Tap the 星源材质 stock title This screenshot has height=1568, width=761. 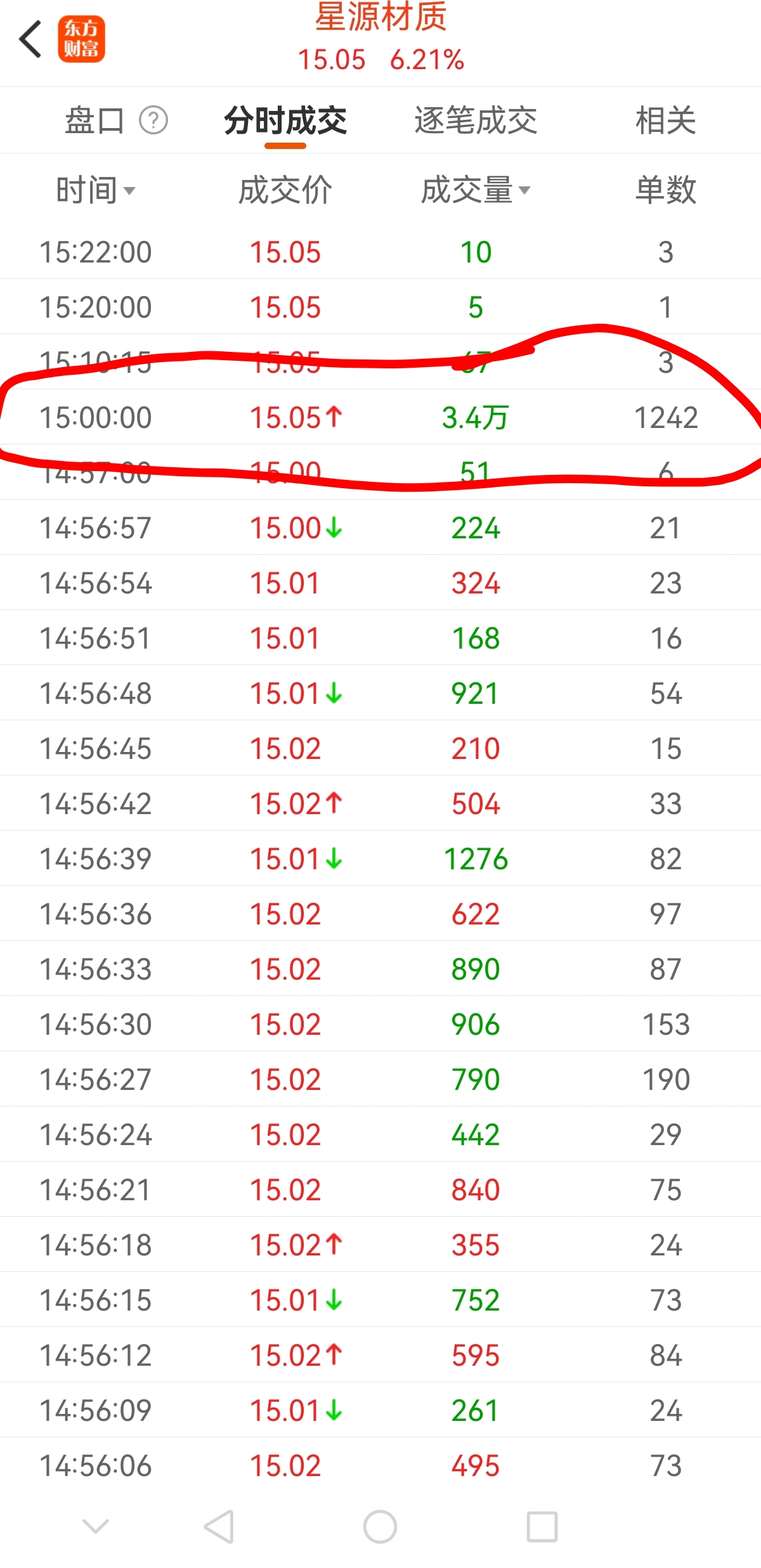click(381, 16)
